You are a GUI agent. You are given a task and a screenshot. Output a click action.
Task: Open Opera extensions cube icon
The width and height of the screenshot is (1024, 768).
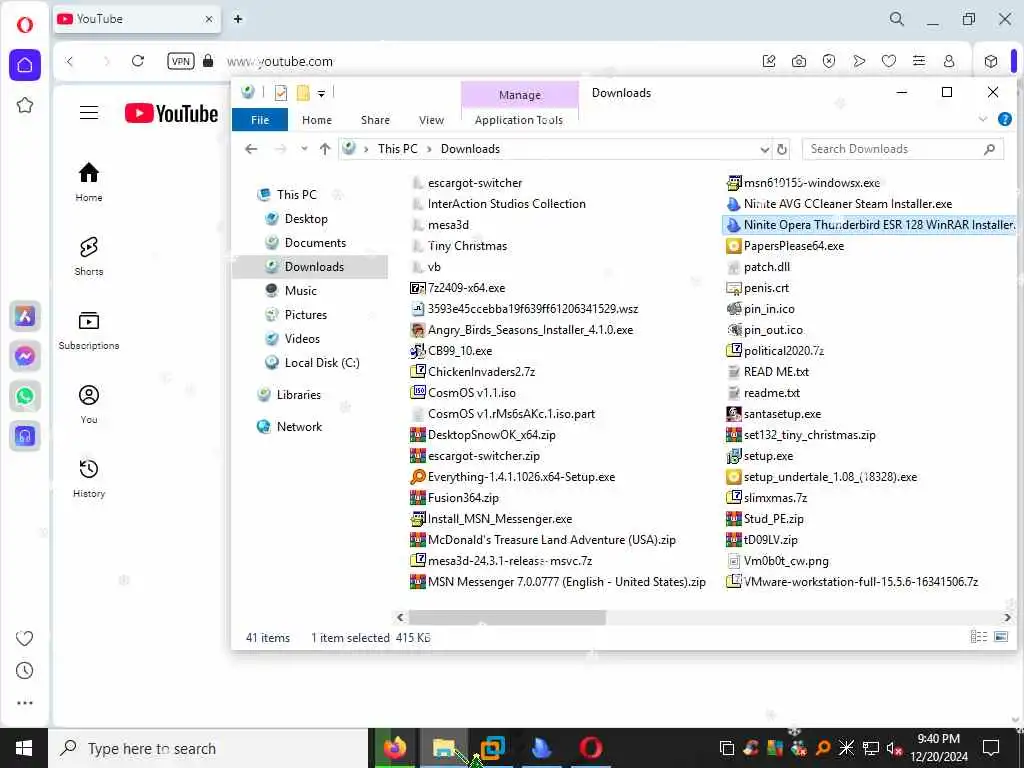click(x=991, y=61)
